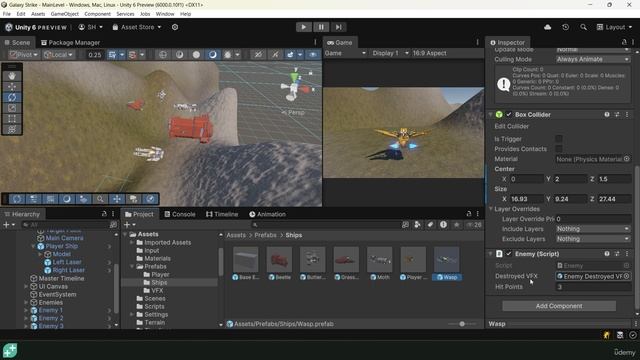
Task: Open the GameObject menu
Action: (x=64, y=14)
